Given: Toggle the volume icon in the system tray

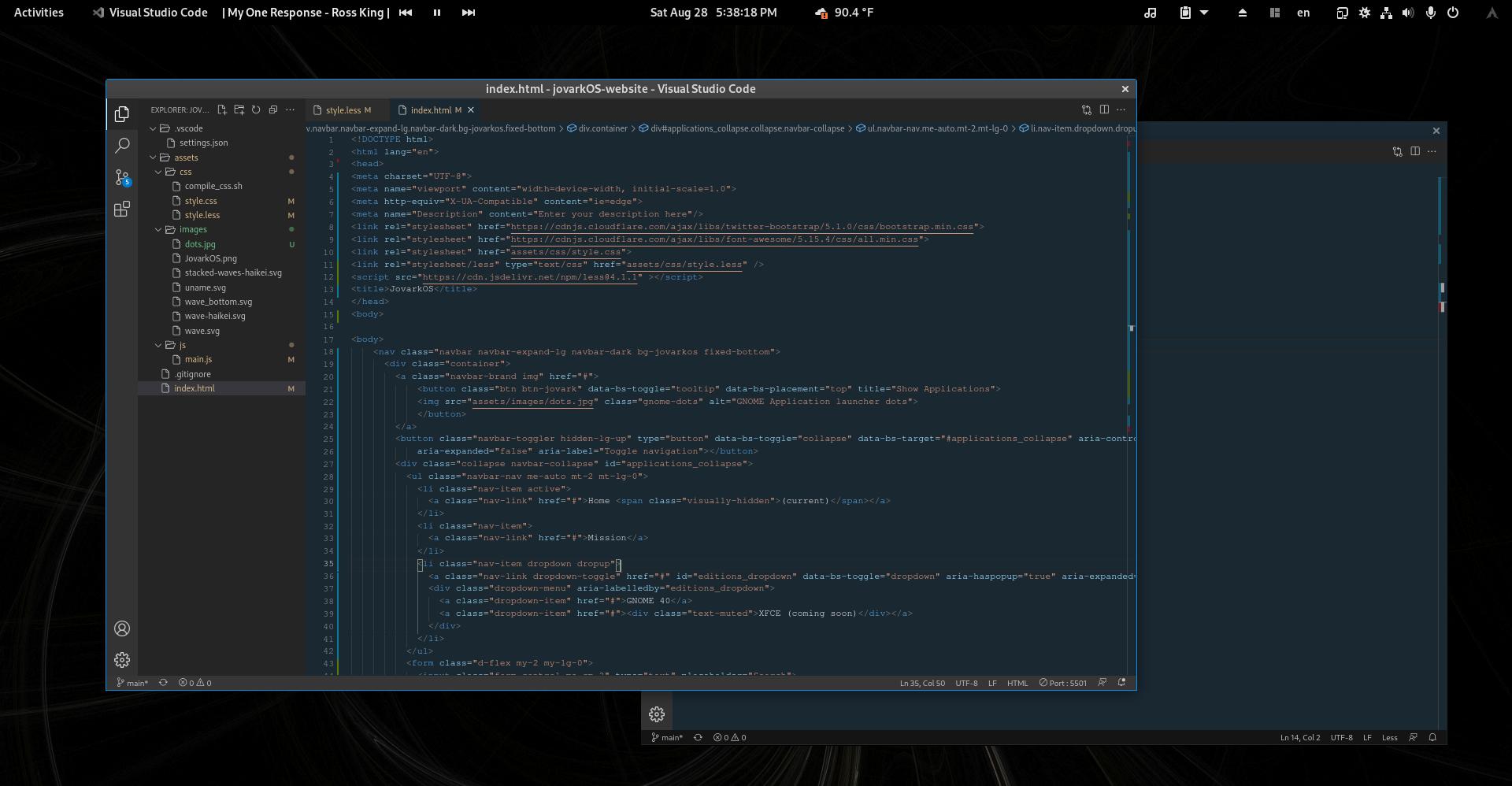Looking at the screenshot, I should (x=1408, y=13).
